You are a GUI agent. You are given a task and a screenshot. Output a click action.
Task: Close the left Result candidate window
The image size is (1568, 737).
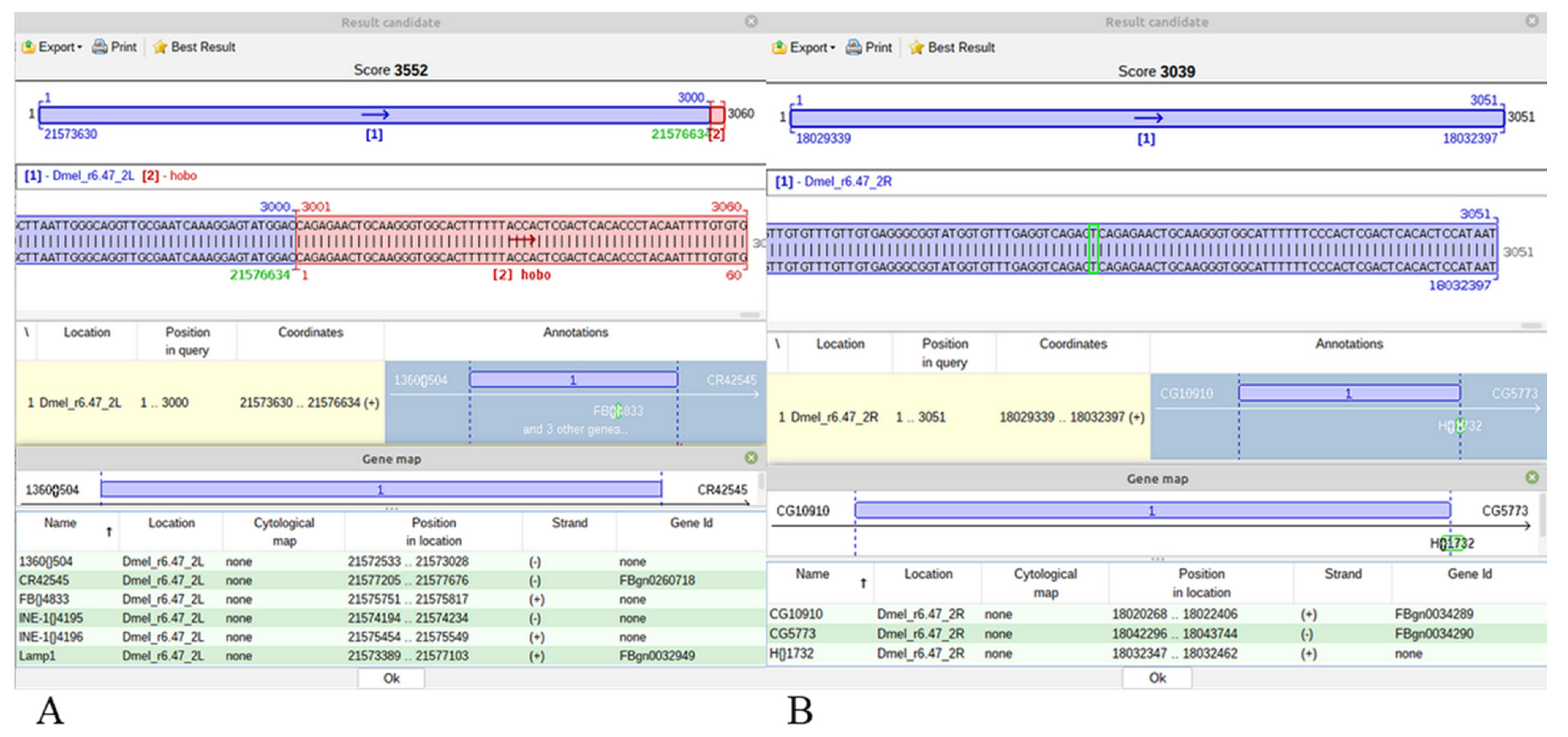pyautogui.click(x=751, y=21)
